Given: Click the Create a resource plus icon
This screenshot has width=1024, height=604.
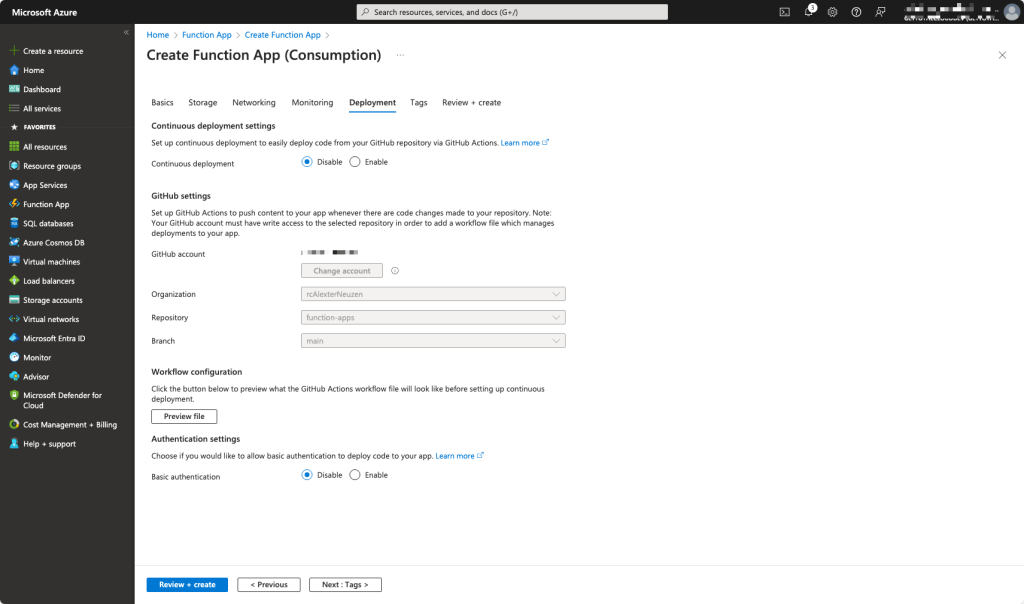Looking at the screenshot, I should point(14,50).
